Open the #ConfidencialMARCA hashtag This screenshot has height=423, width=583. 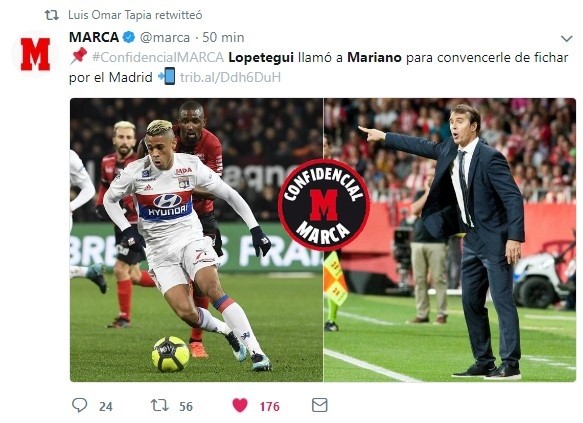(158, 57)
